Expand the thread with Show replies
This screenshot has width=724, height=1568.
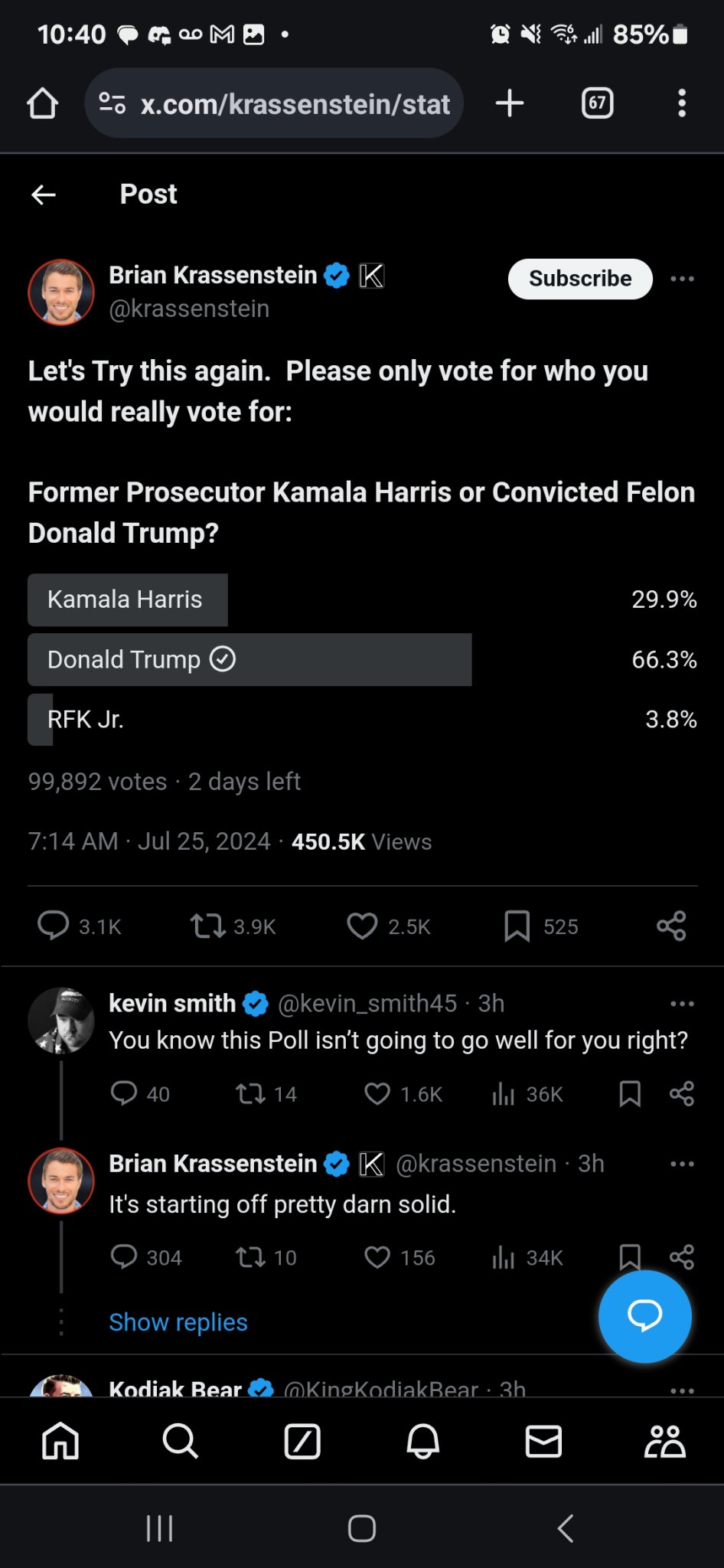(x=178, y=1322)
